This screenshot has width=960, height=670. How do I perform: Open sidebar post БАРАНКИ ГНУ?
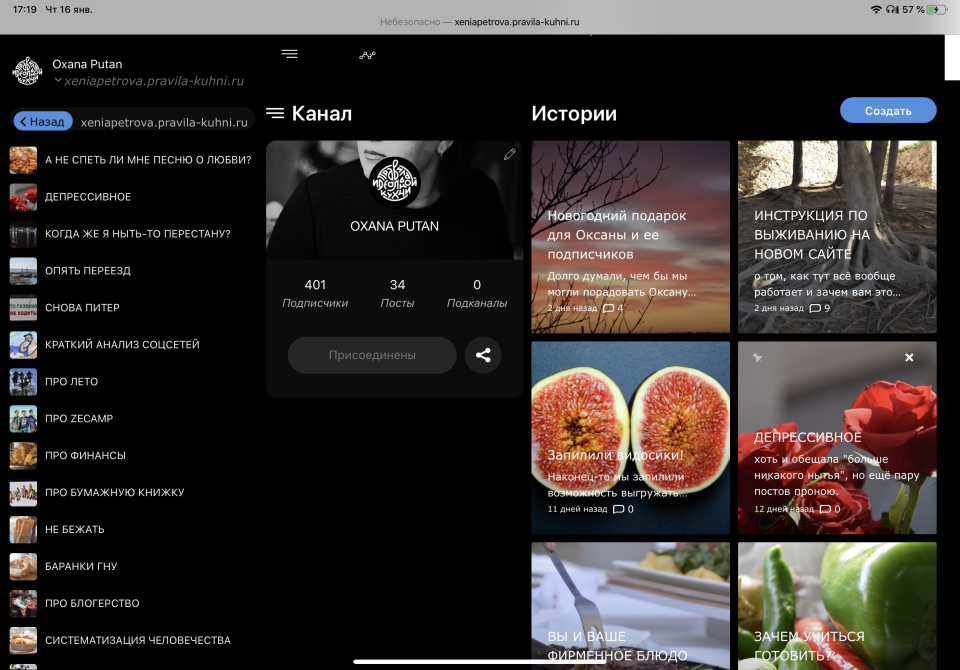point(81,567)
